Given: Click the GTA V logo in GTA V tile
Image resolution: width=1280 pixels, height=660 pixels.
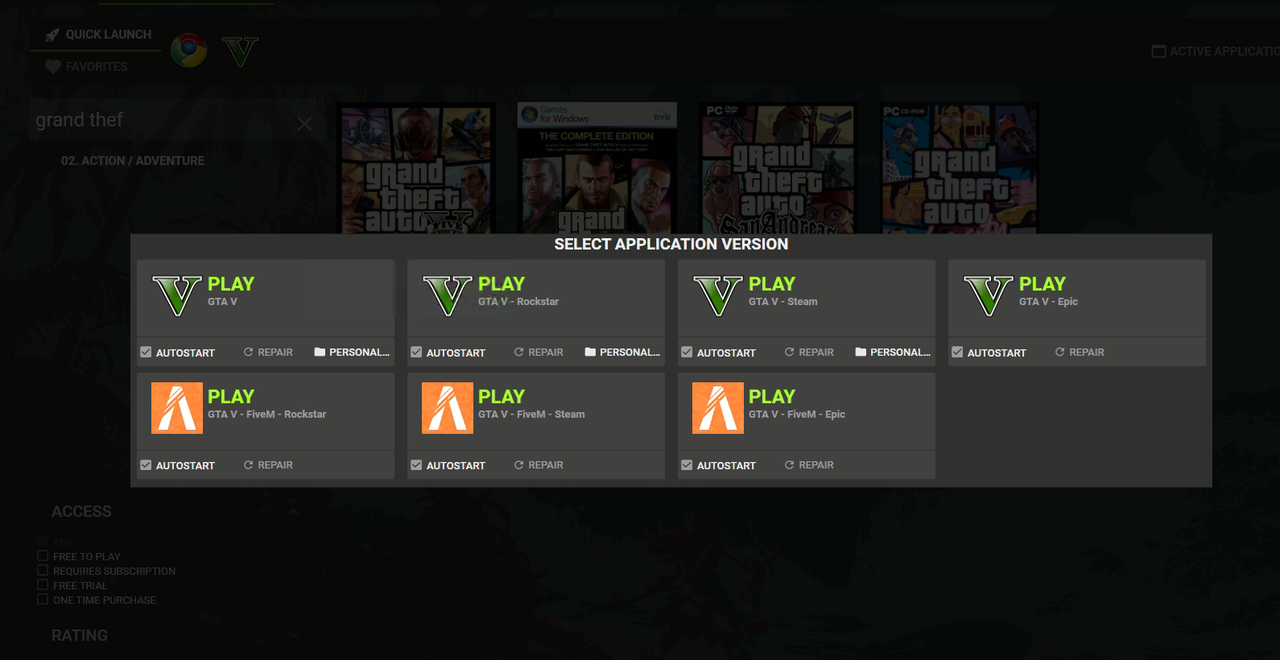Looking at the screenshot, I should 177,296.
